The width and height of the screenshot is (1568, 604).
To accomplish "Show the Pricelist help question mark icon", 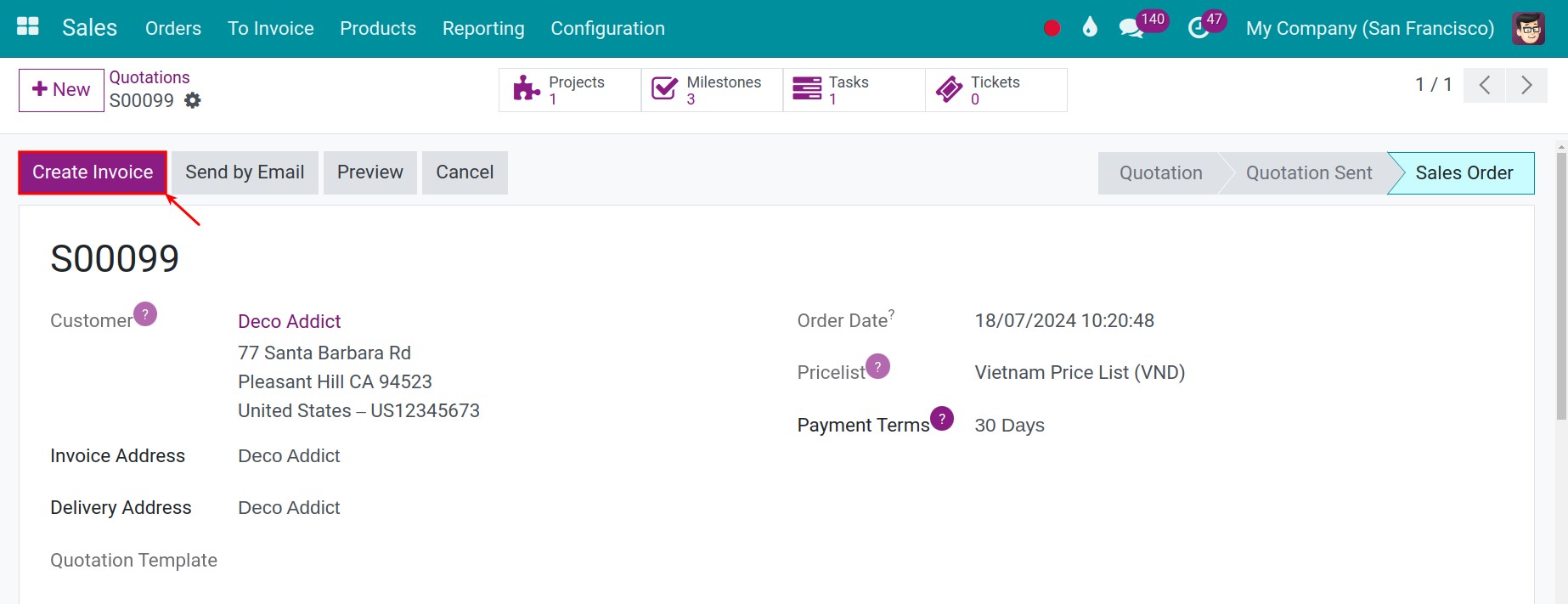I will point(878,366).
